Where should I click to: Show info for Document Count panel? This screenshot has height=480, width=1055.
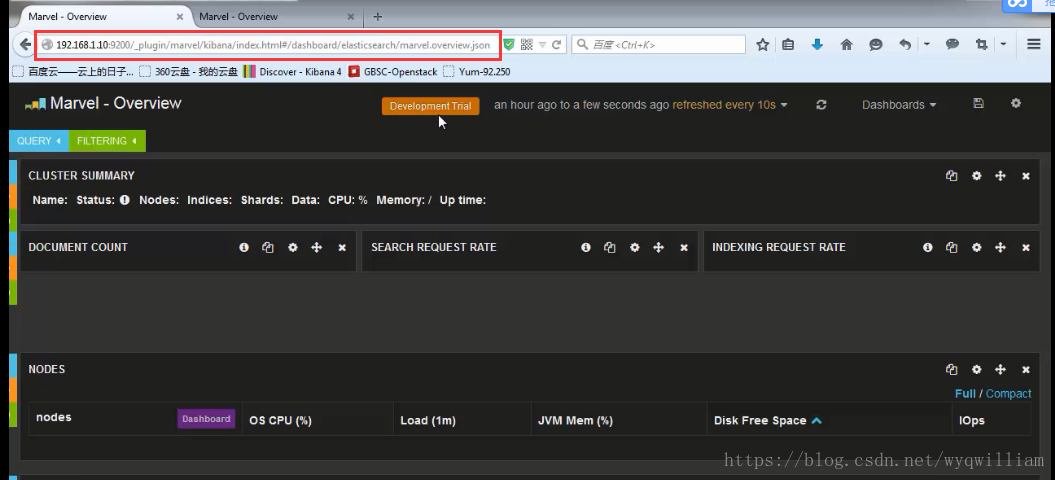(244, 248)
